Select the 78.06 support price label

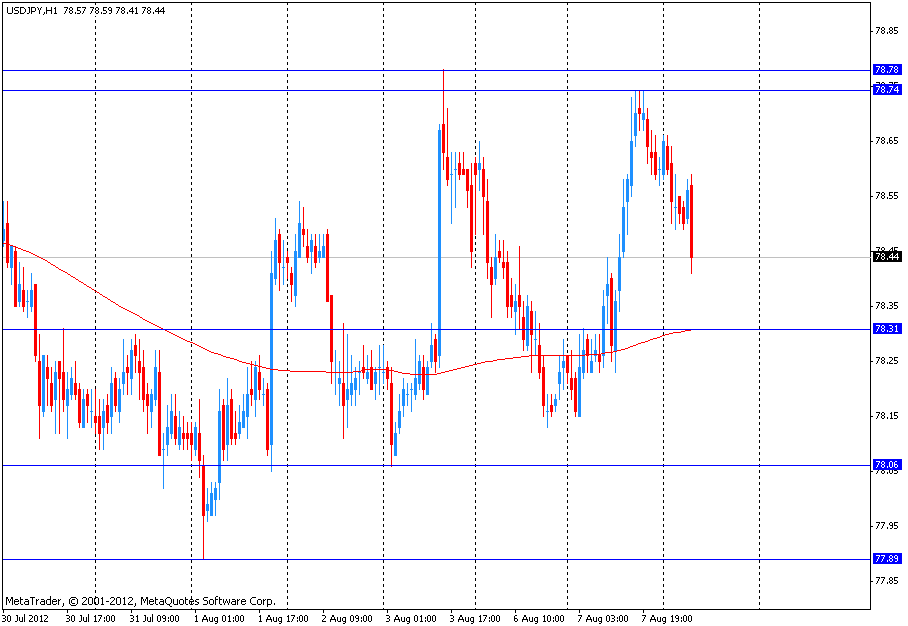(x=886, y=465)
